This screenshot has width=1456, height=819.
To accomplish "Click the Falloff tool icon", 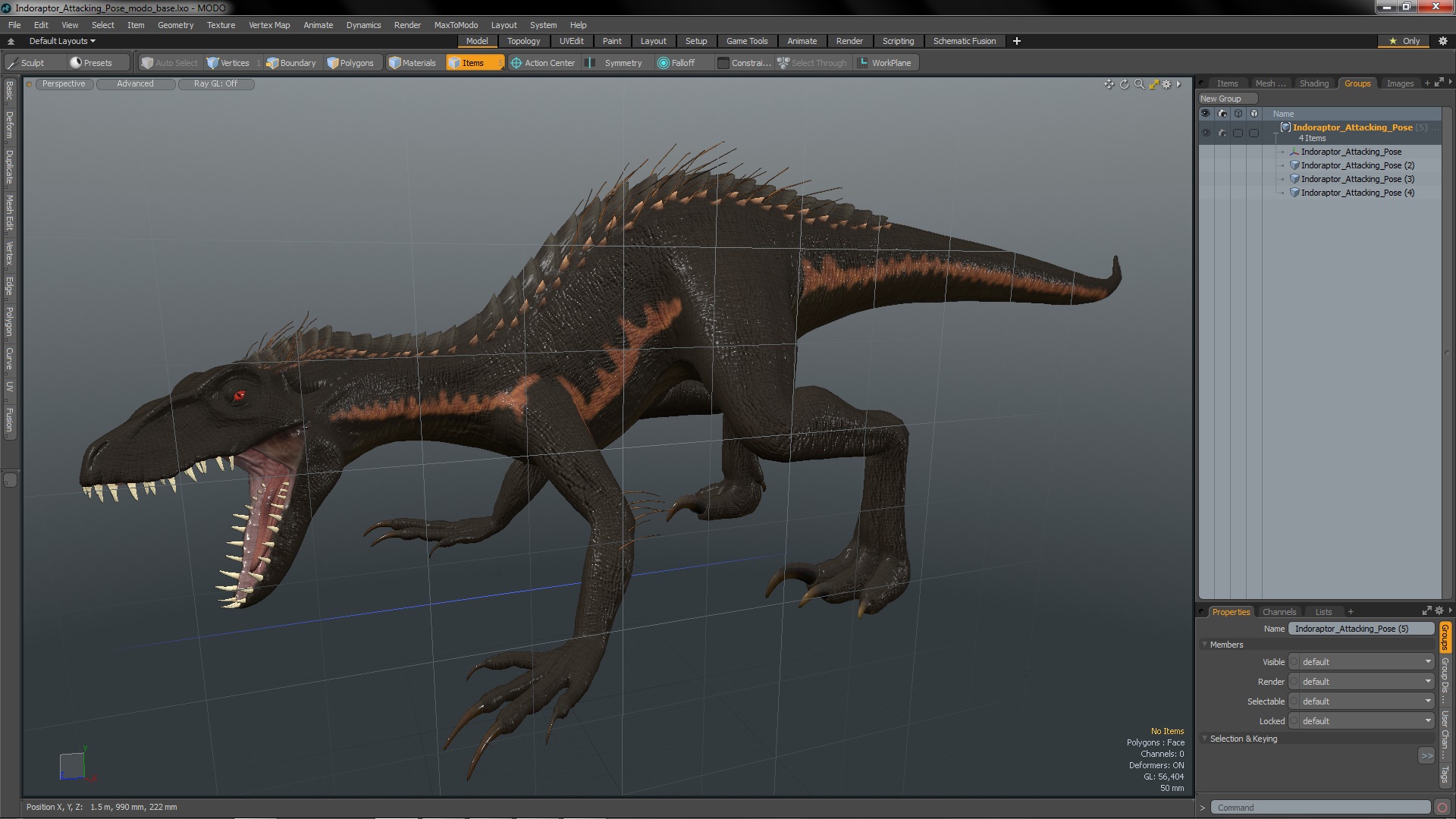I will click(x=676, y=63).
